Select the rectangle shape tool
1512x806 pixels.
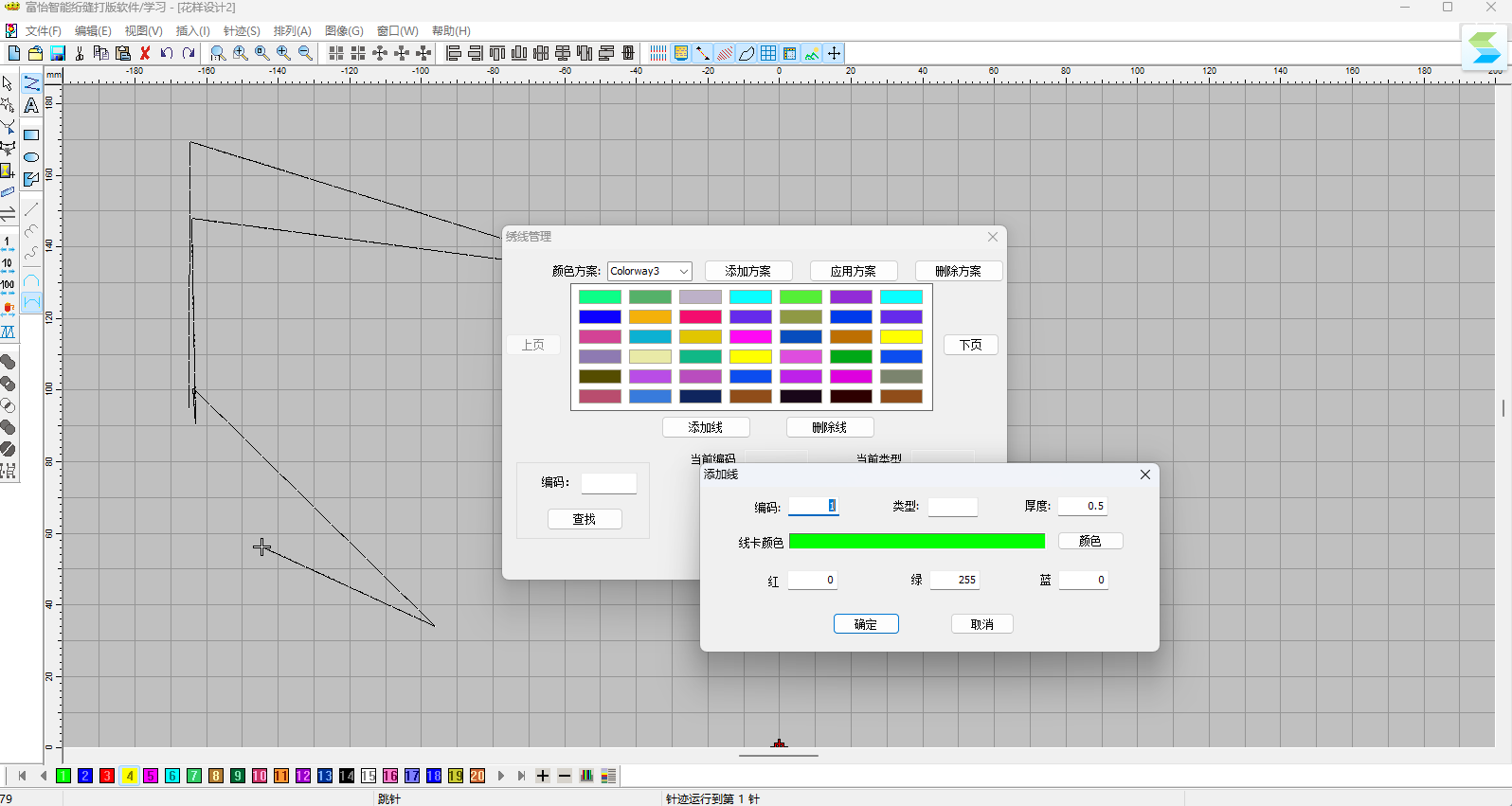[x=31, y=134]
